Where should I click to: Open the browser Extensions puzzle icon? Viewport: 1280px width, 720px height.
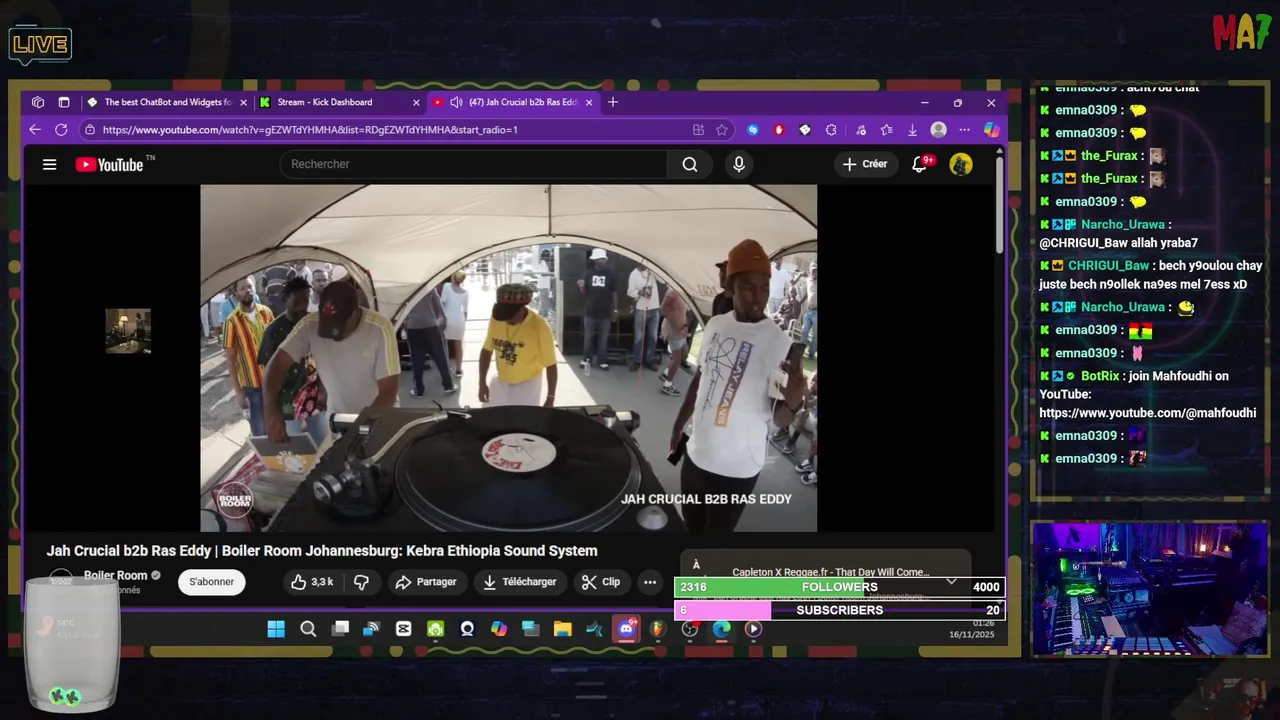(x=831, y=130)
